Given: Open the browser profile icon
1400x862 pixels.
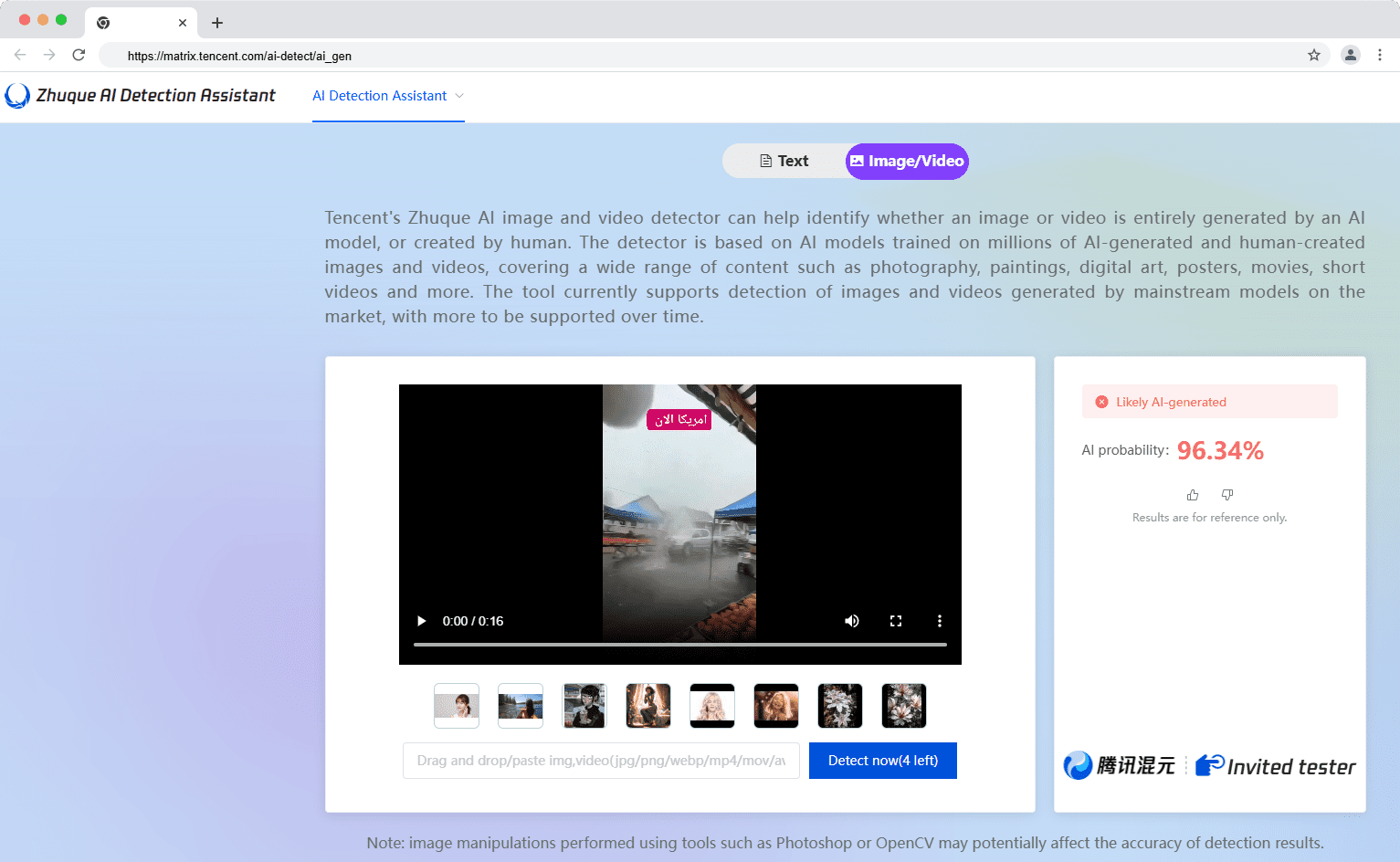Looking at the screenshot, I should 1350,55.
